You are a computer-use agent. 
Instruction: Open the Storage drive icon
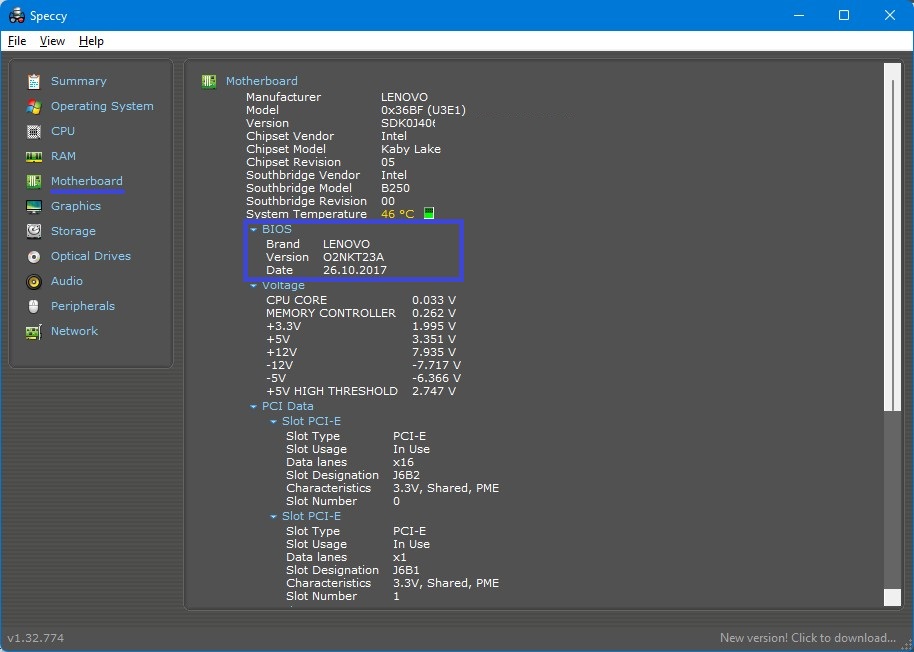[x=34, y=231]
